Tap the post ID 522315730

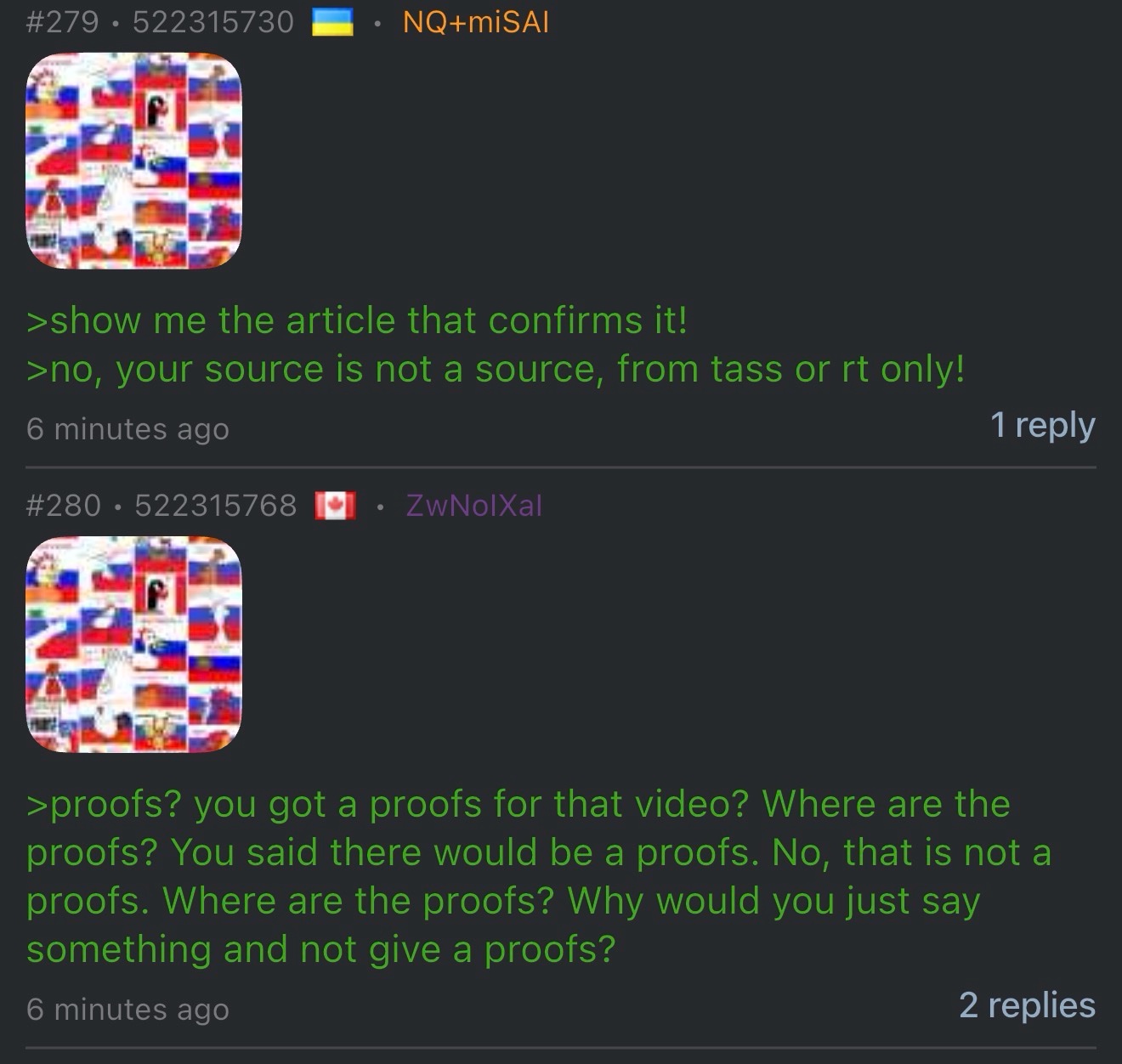213,22
